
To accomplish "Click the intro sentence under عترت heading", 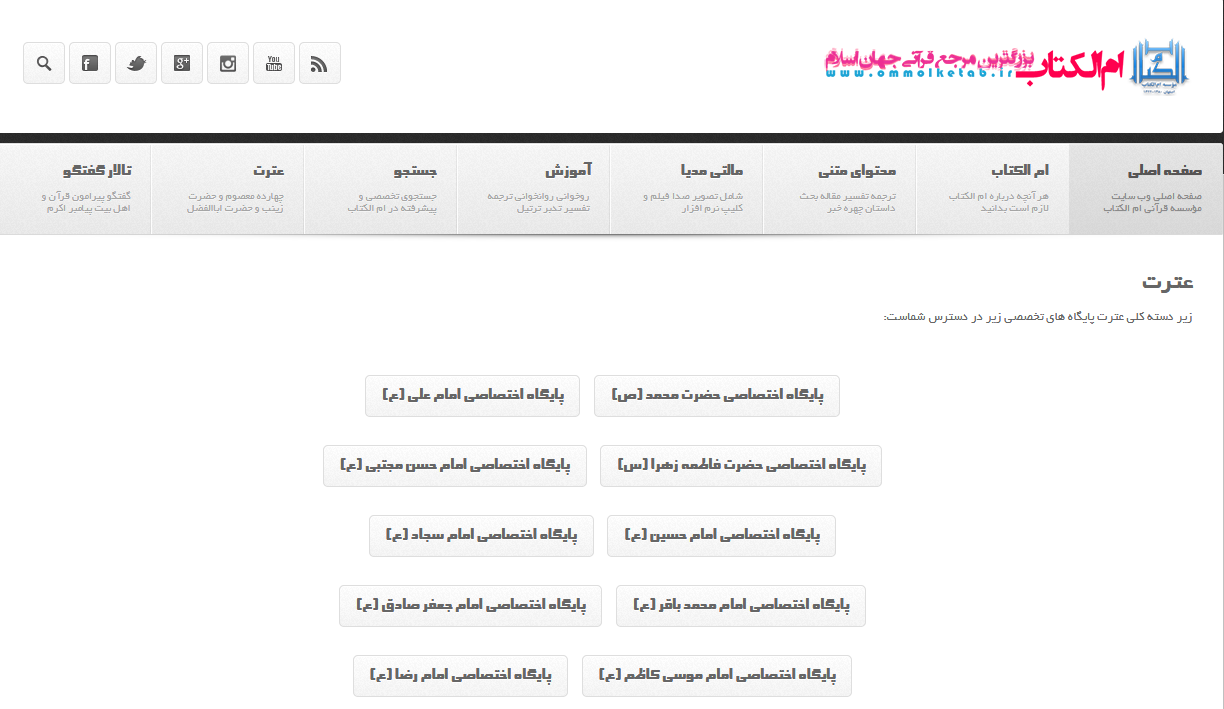I will coord(1038,317).
